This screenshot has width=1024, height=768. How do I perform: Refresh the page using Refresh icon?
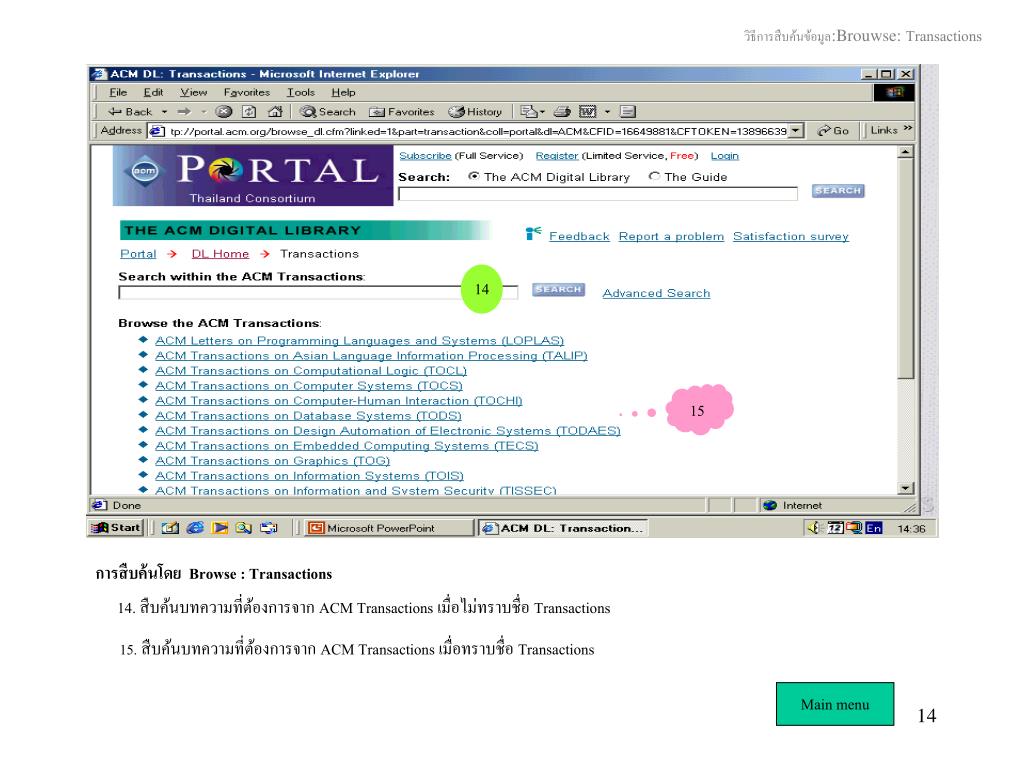249,112
